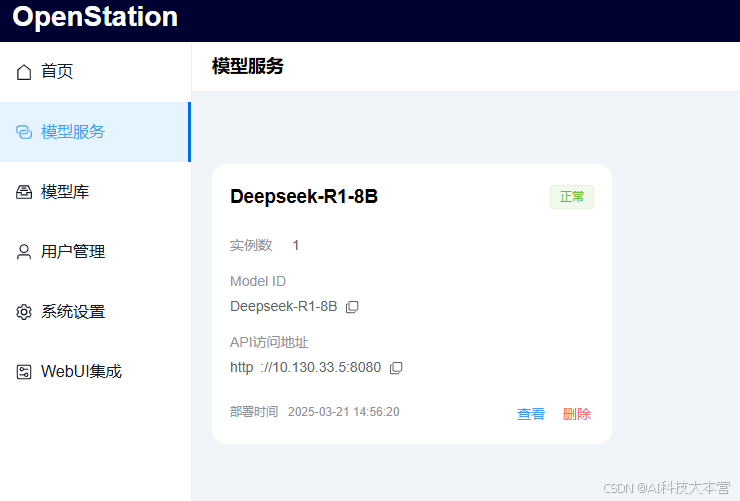Open WebUI集成 from the sidebar
The image size is (740, 501).
point(95,372)
